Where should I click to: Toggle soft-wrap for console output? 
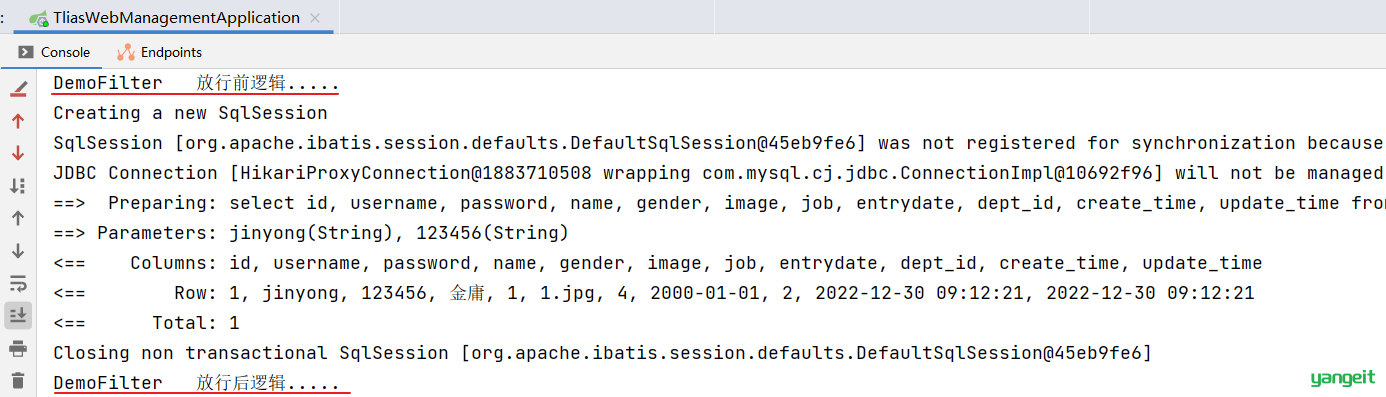[x=18, y=283]
